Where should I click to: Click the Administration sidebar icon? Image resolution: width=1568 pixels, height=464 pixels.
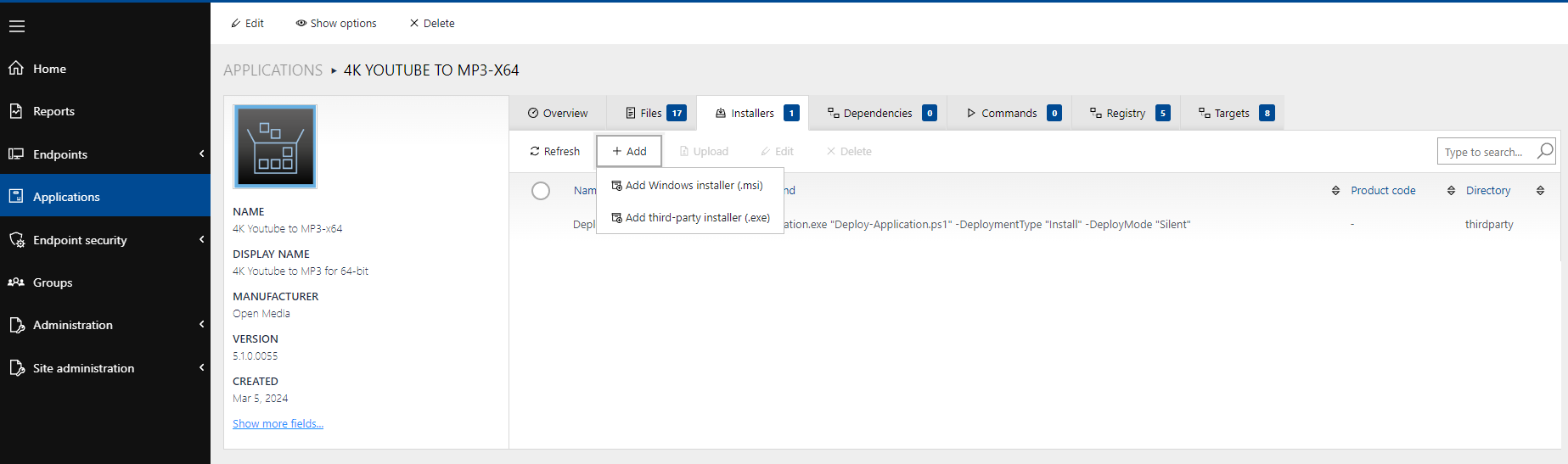tap(16, 325)
